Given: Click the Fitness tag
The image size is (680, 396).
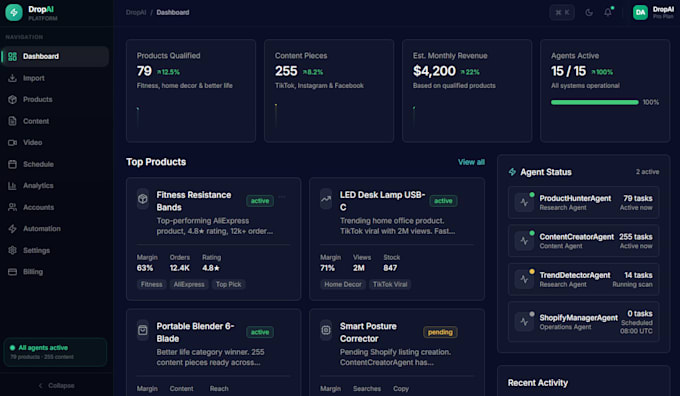Looking at the screenshot, I should click(151, 285).
